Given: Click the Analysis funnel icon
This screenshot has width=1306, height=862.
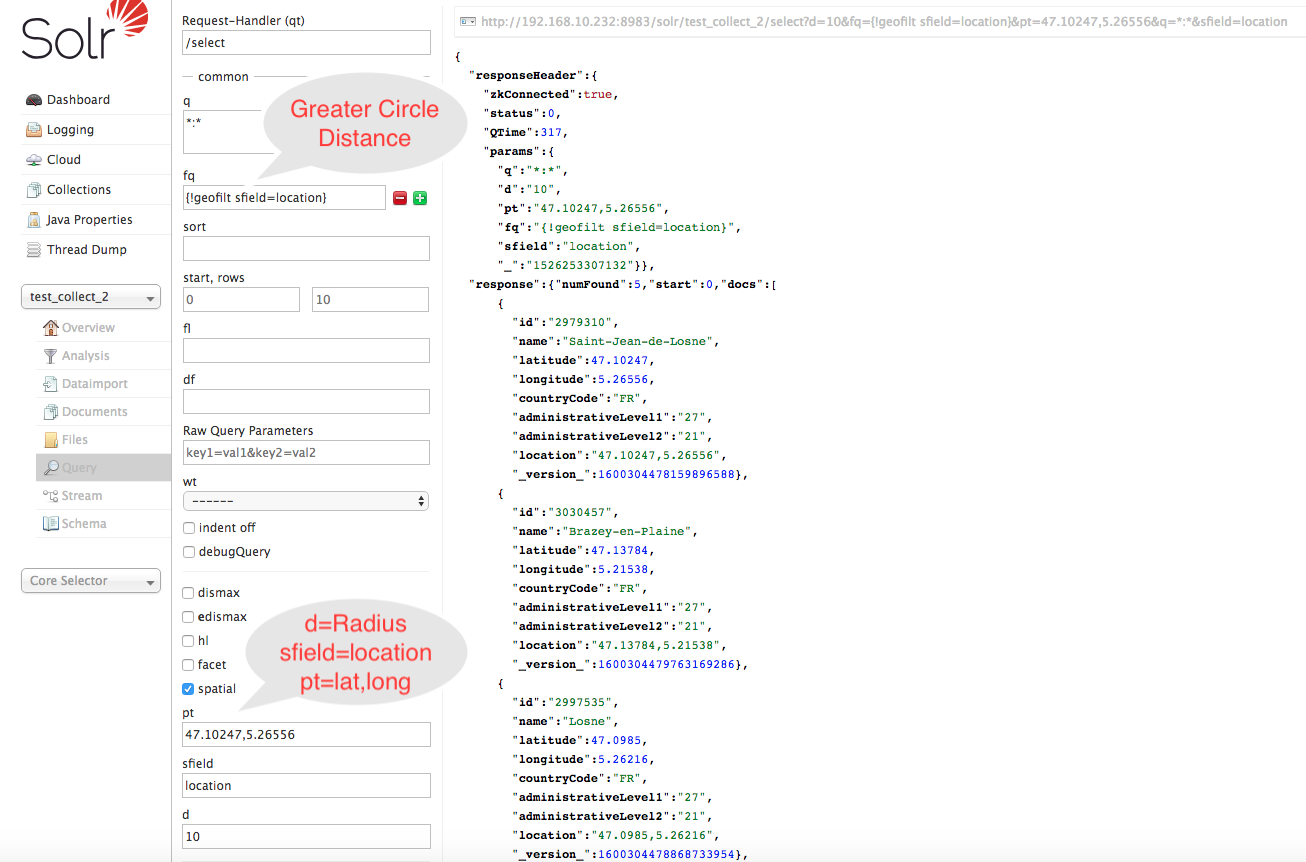Looking at the screenshot, I should coord(51,356).
